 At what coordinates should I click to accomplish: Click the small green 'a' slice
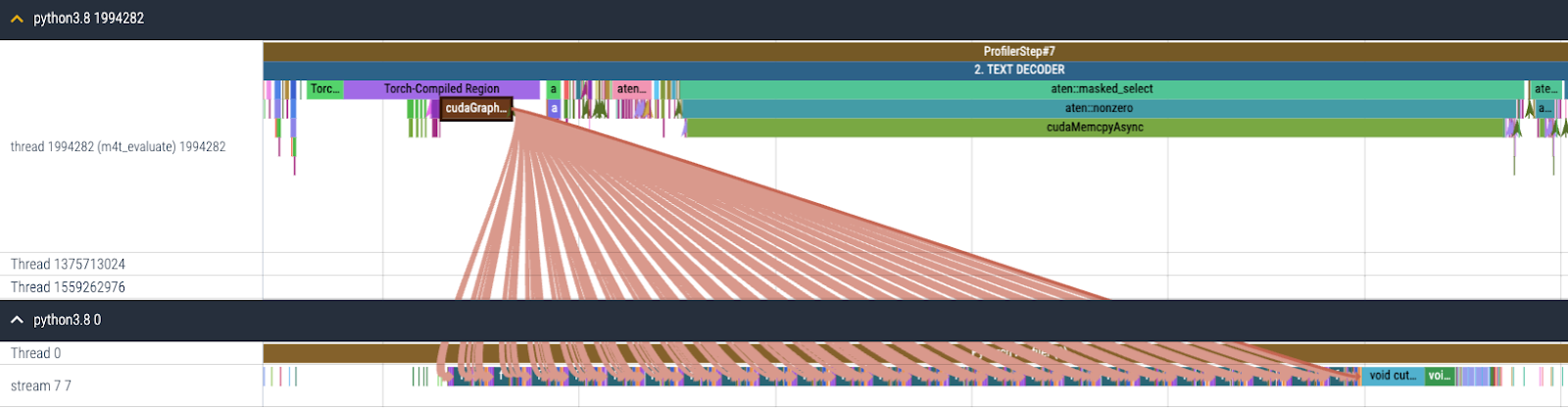(x=553, y=89)
